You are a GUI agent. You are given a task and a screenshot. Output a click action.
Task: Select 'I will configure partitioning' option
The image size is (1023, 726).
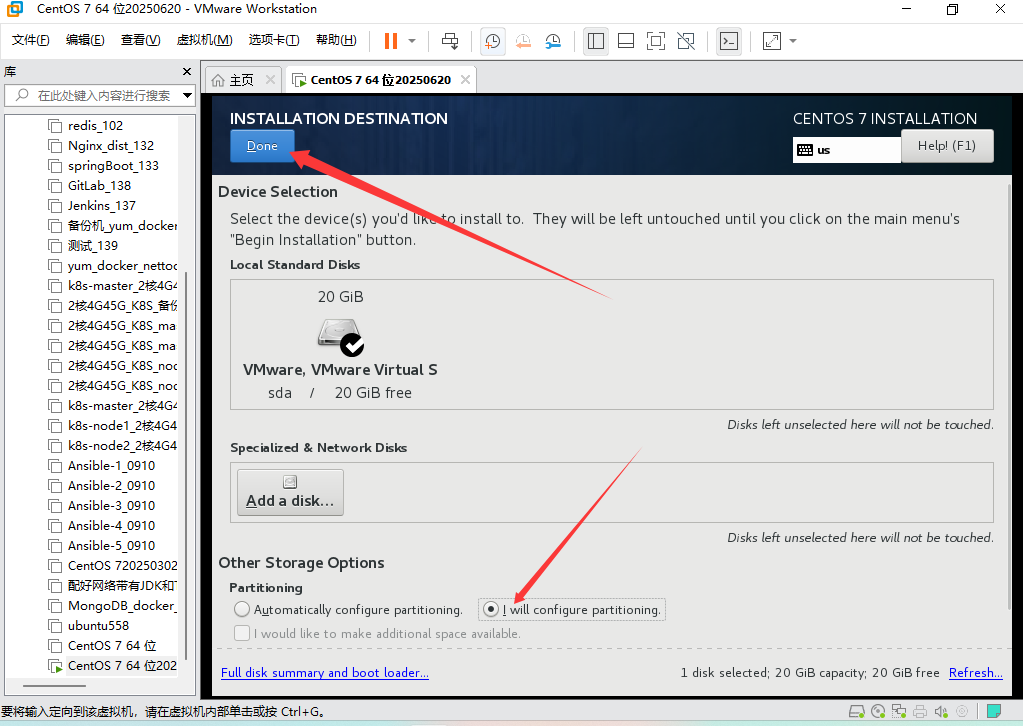point(490,609)
